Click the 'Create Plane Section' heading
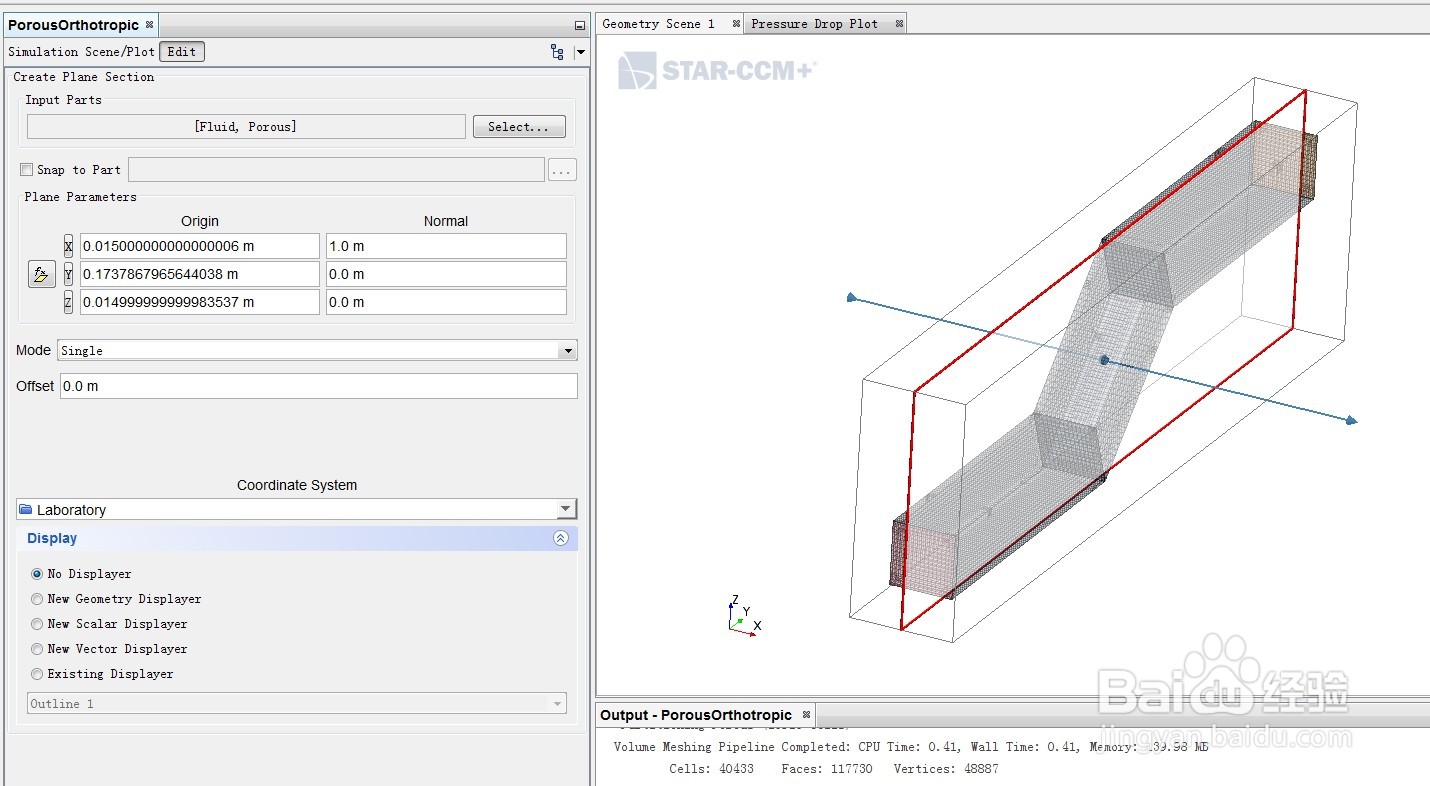 (x=84, y=77)
